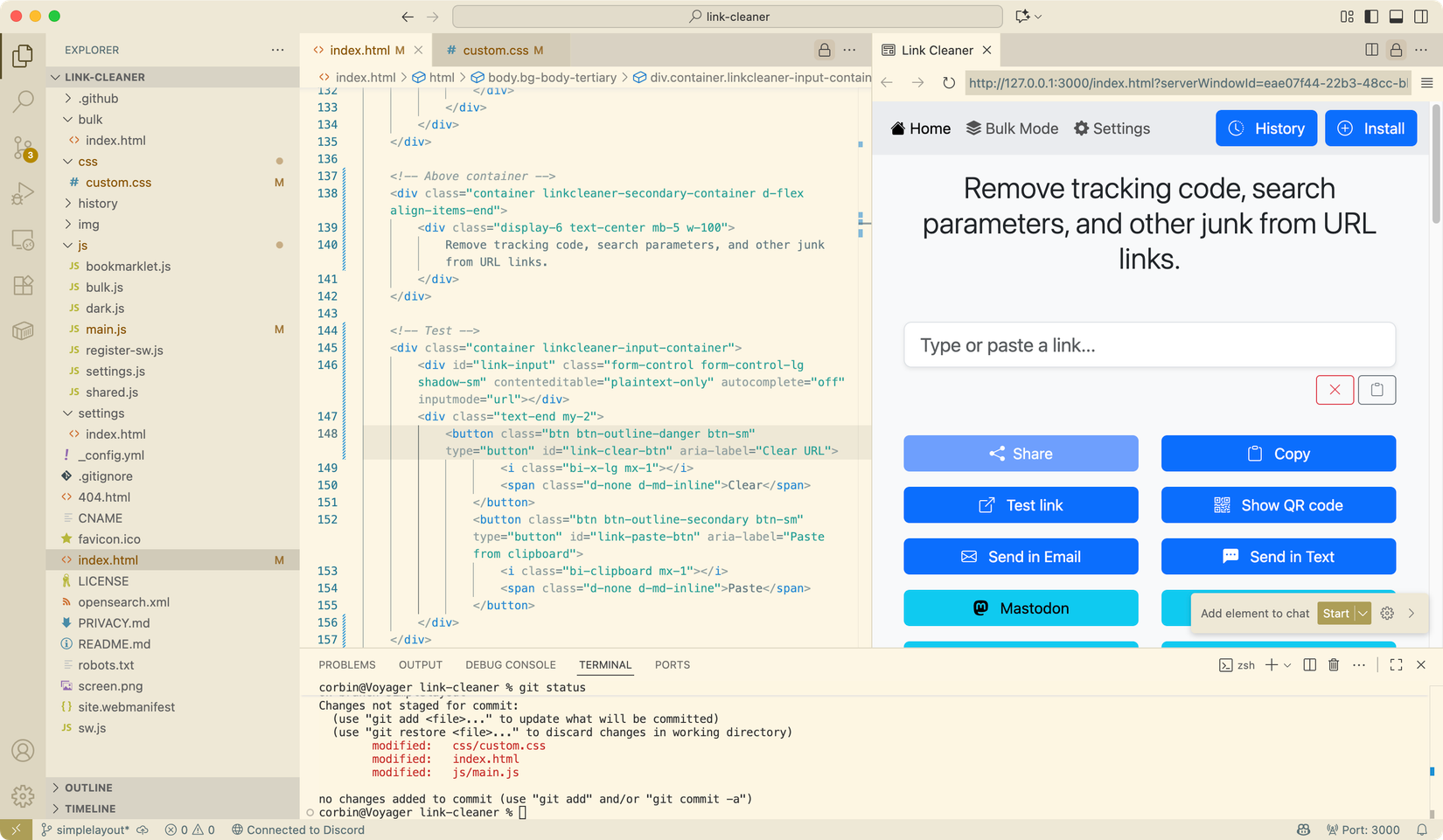Screen dimensions: 1443x840
Task: Kill the active terminal with the trash icon
Action: pyautogui.click(x=1333, y=664)
